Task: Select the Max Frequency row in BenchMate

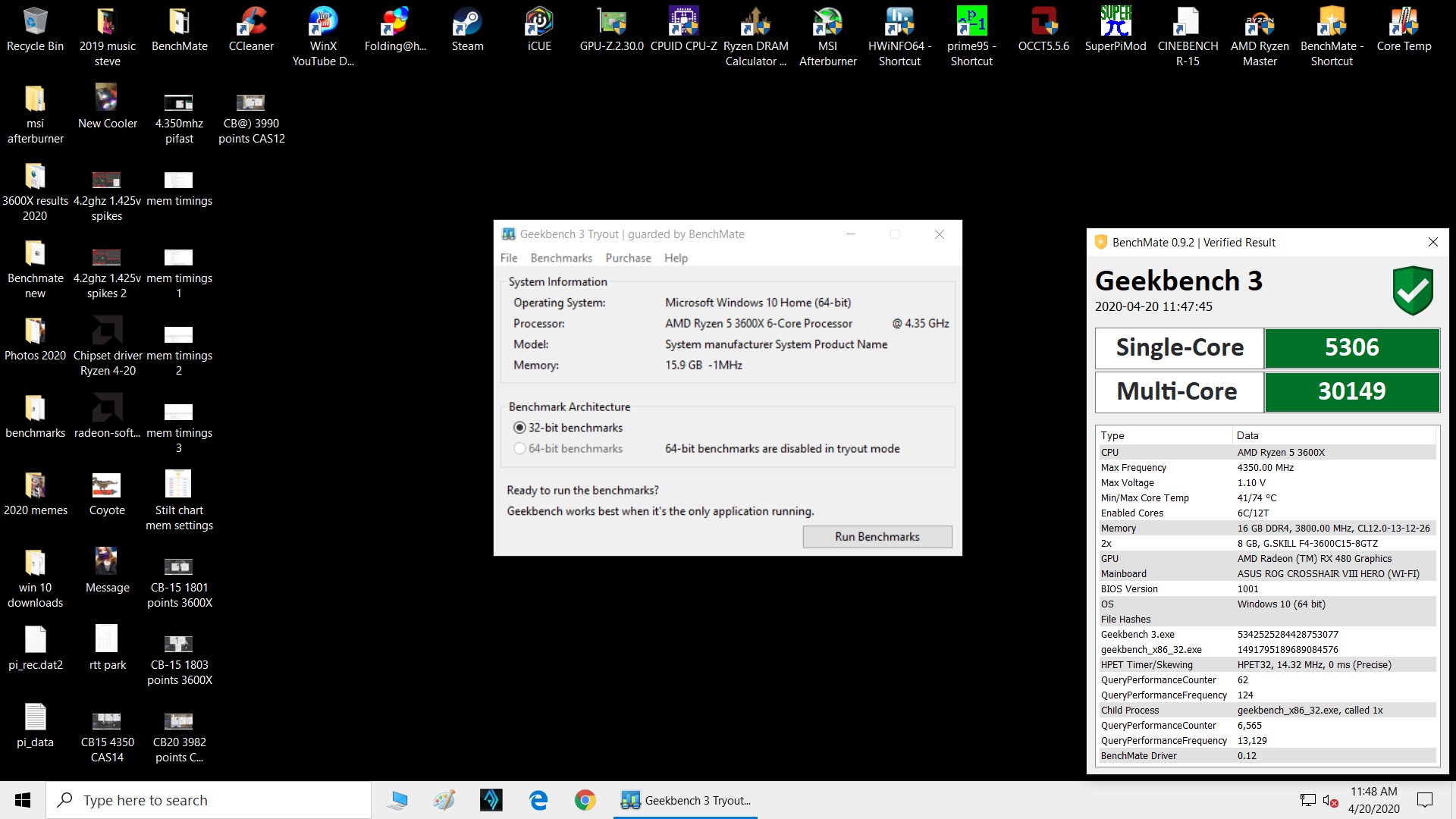Action: (1266, 468)
